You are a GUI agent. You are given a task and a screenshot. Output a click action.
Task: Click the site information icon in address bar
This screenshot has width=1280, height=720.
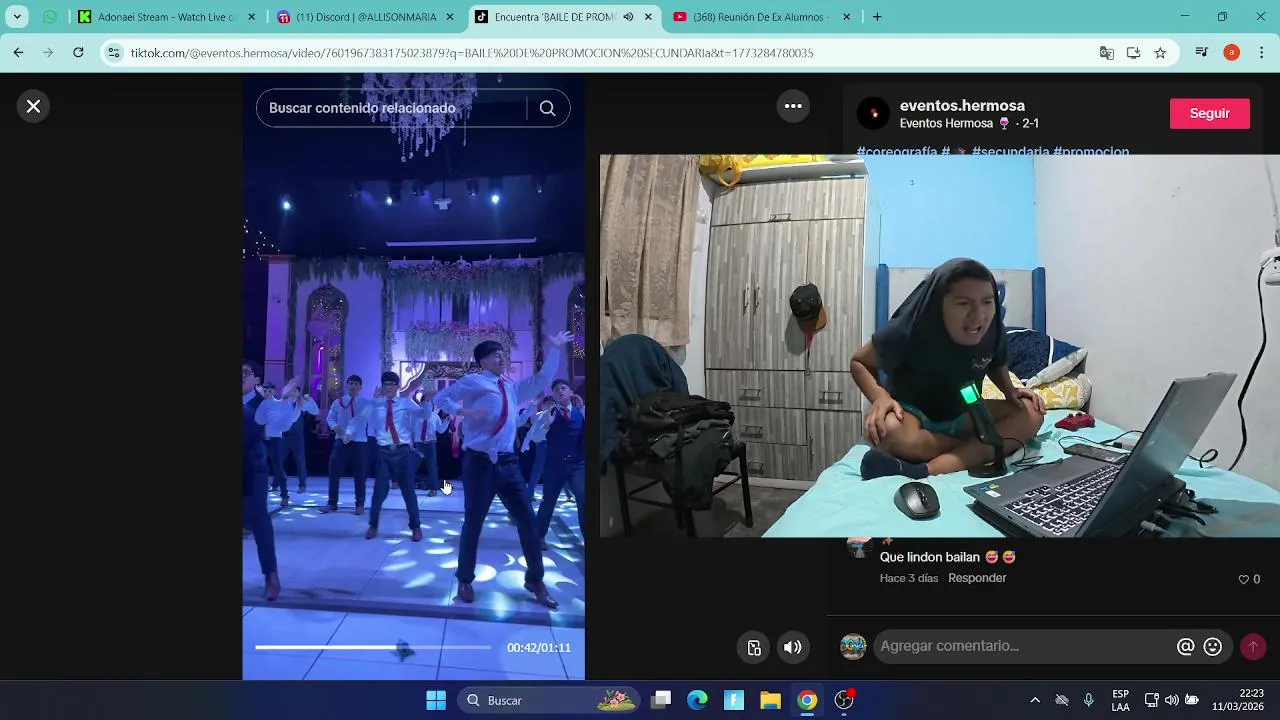pyautogui.click(x=114, y=52)
